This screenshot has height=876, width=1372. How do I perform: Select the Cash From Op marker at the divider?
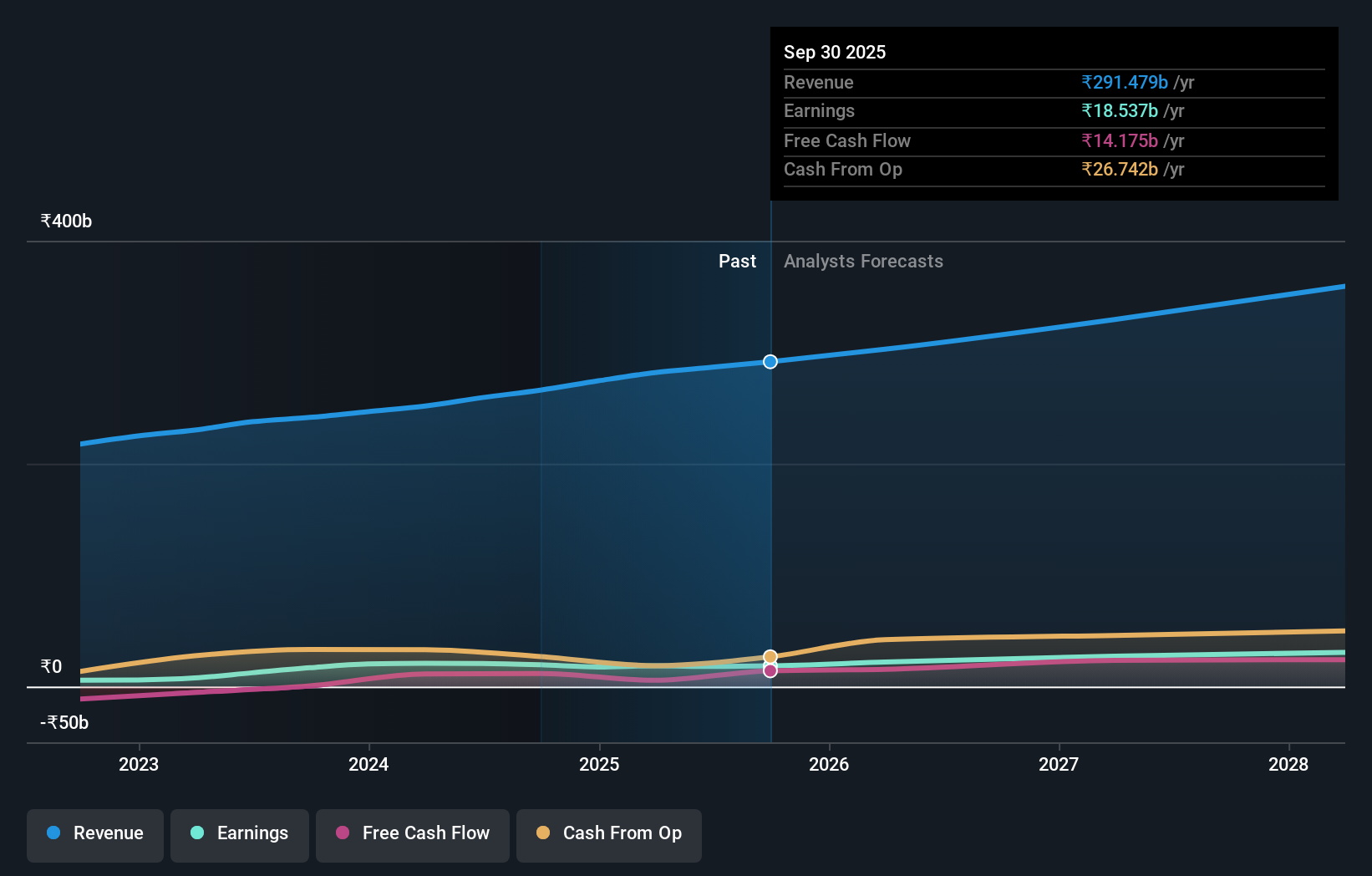pyautogui.click(x=770, y=655)
